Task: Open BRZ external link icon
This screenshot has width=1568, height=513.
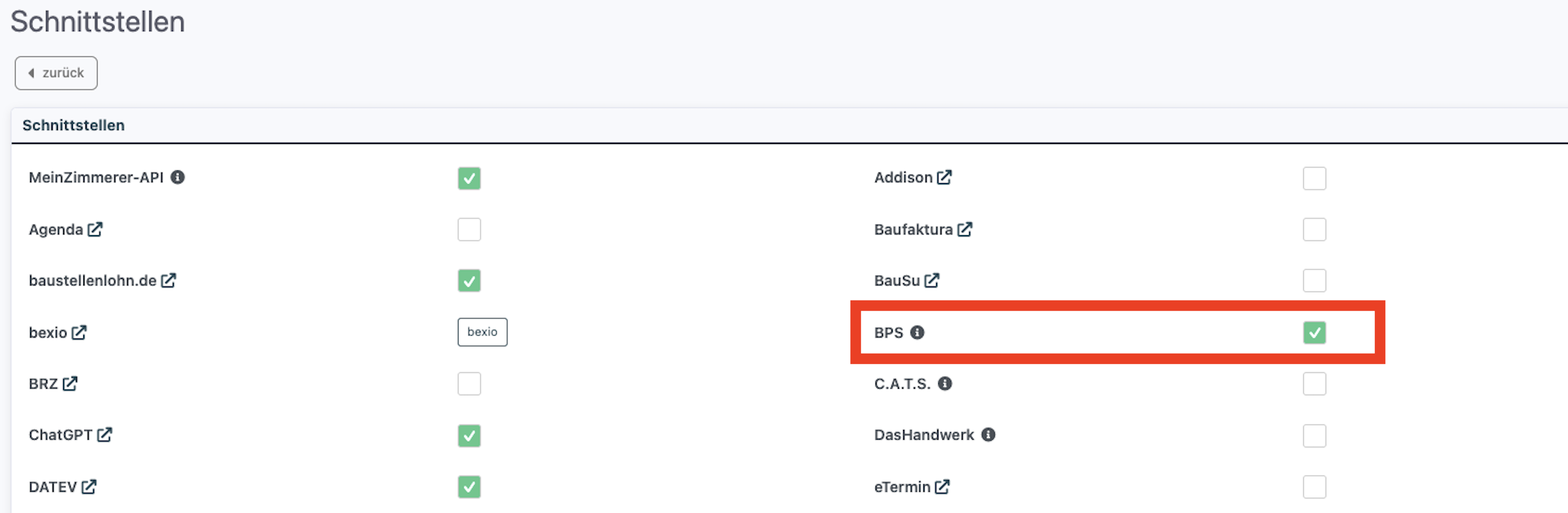Action: [x=70, y=384]
